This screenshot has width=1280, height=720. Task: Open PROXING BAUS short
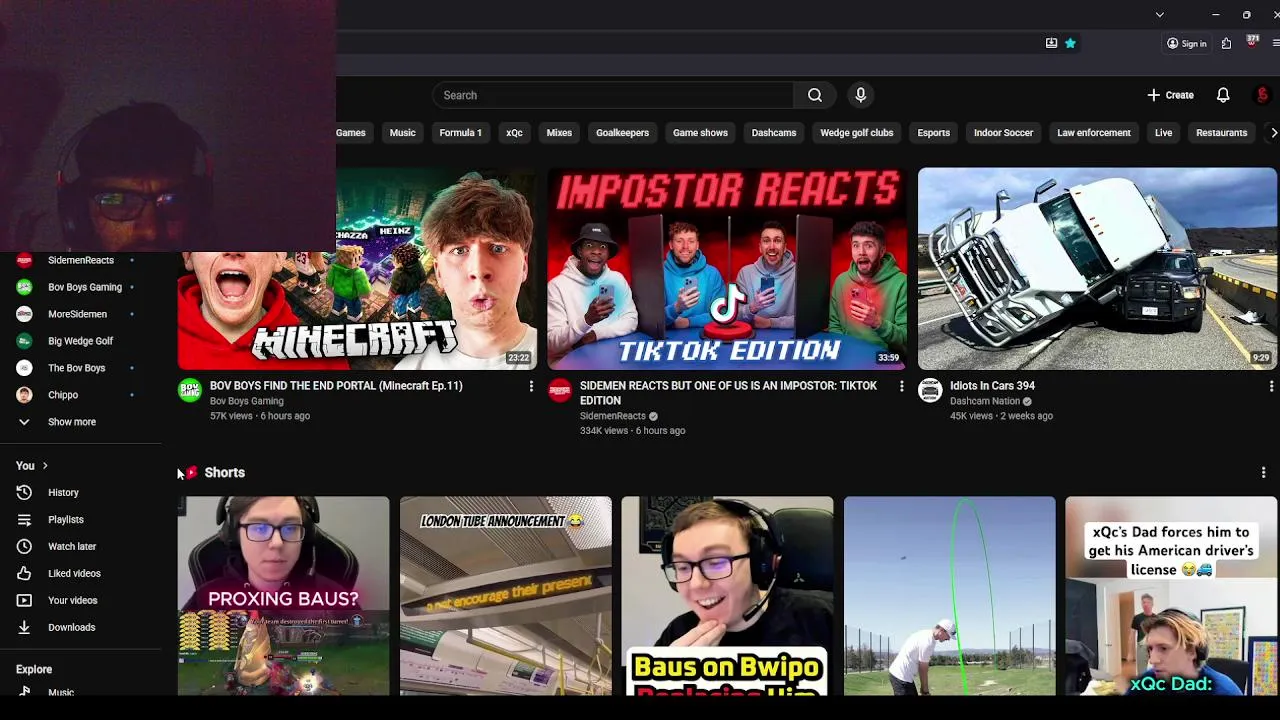click(x=283, y=596)
